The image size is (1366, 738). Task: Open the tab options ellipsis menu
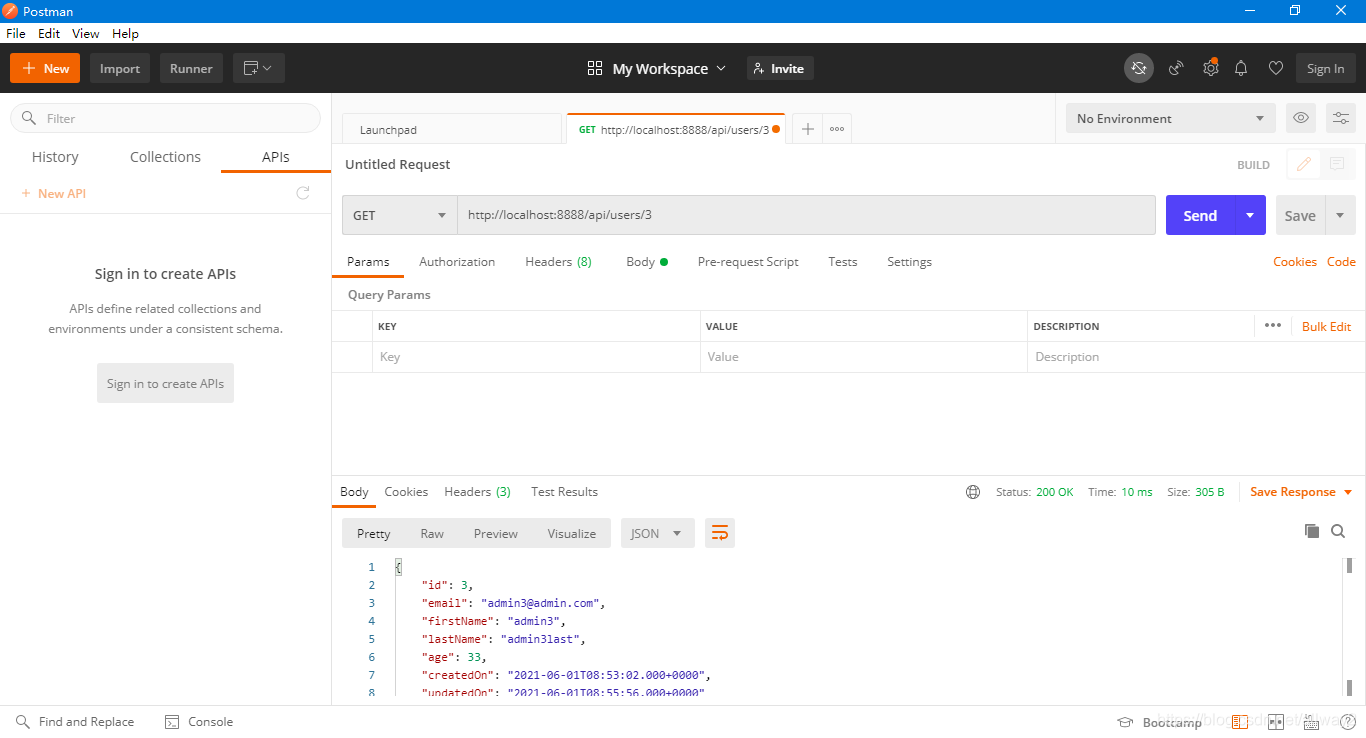837,129
